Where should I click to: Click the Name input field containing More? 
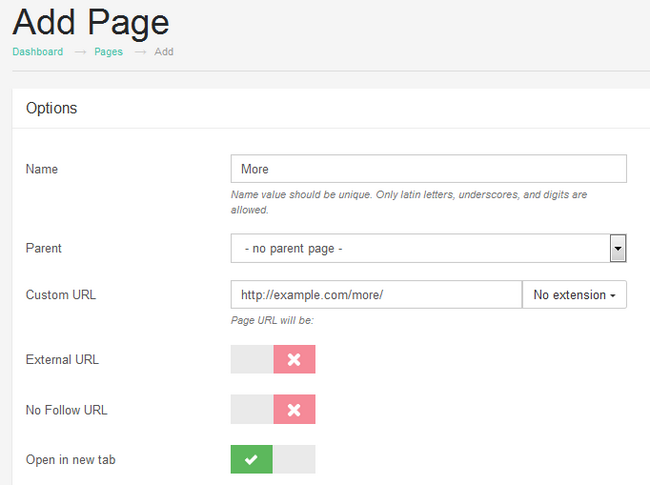pyautogui.click(x=429, y=169)
